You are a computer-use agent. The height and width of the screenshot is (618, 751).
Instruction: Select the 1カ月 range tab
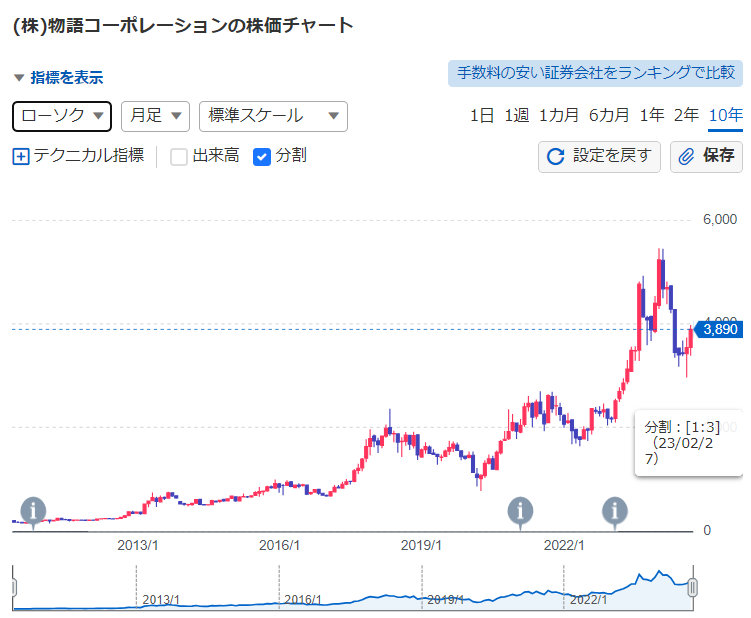(558, 115)
